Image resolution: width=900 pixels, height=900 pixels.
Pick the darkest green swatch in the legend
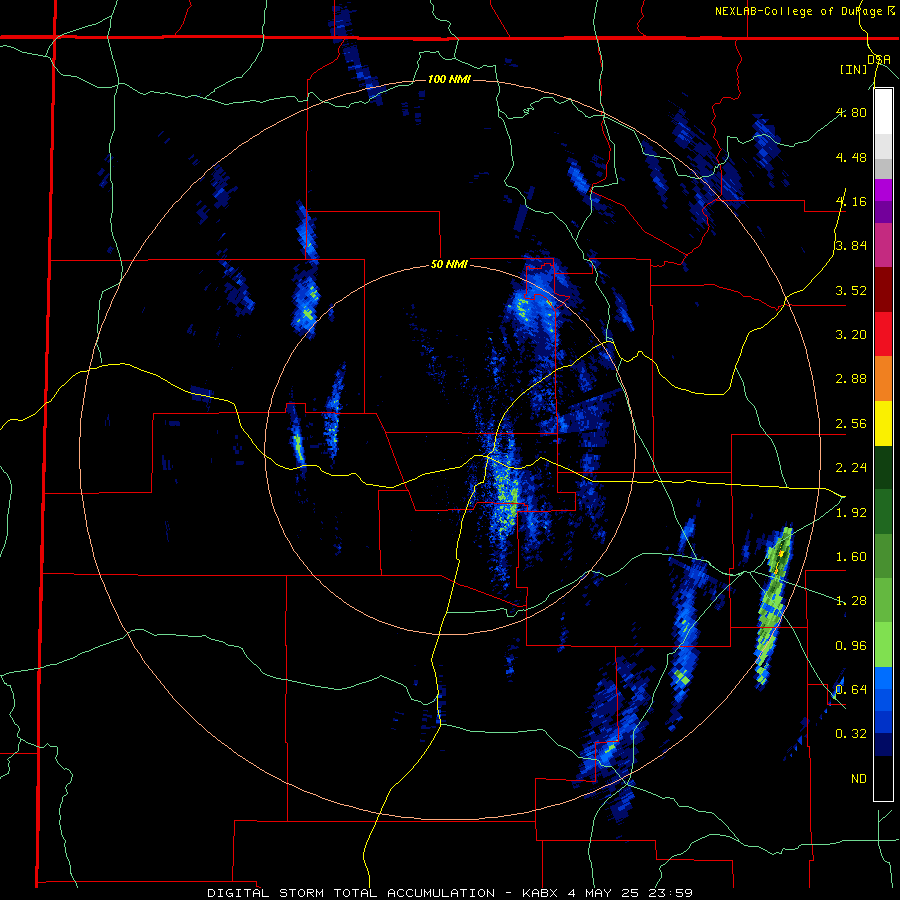(883, 468)
